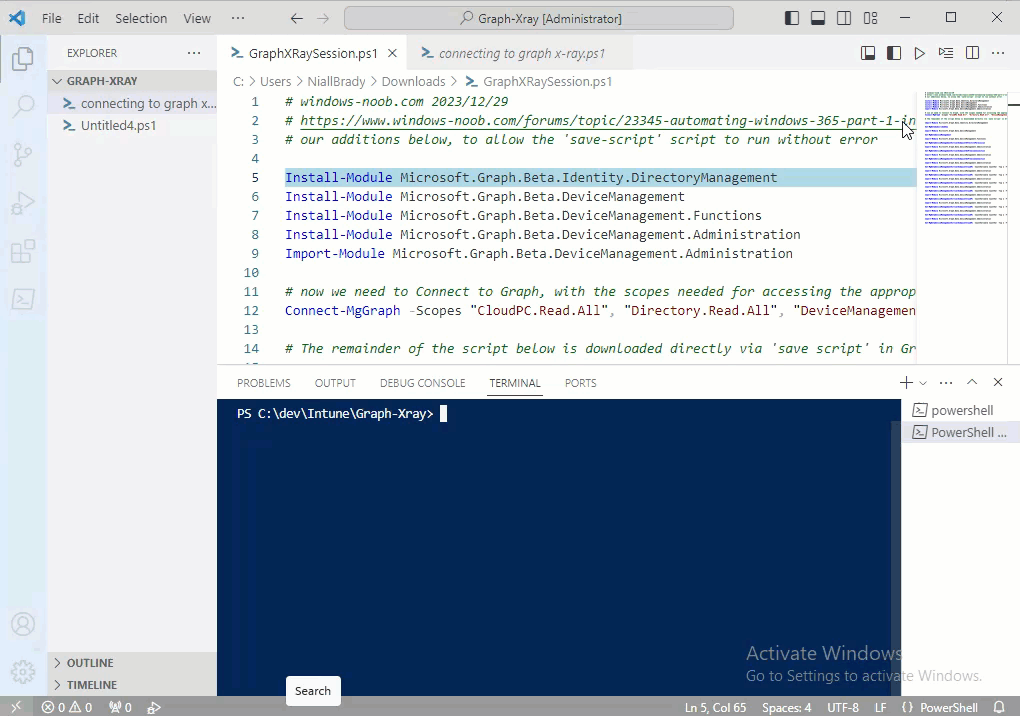Open the terminal launch profile dropdown
This screenshot has height=716, width=1020.
click(923, 383)
